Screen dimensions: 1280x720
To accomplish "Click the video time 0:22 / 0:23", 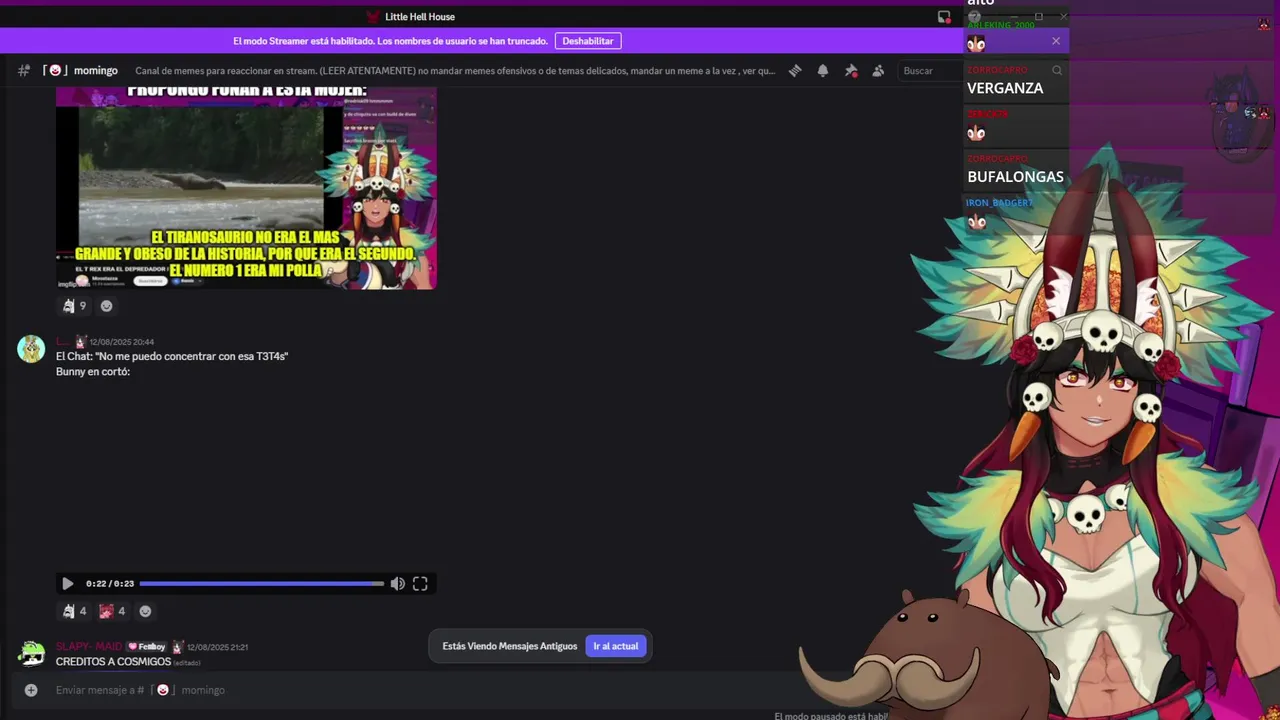I will point(110,584).
